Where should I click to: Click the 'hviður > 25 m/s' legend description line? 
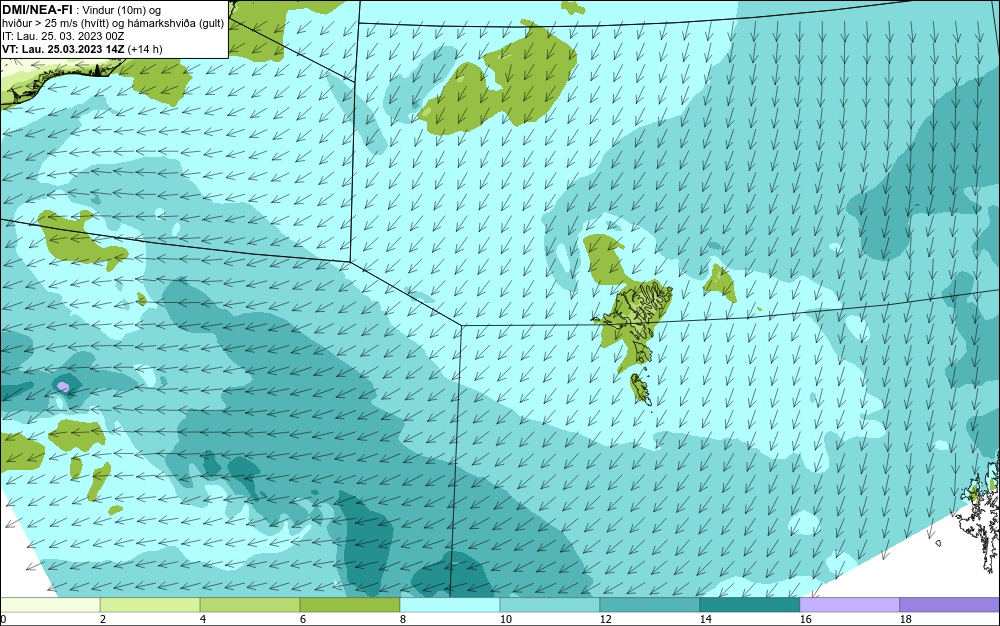coord(113,24)
